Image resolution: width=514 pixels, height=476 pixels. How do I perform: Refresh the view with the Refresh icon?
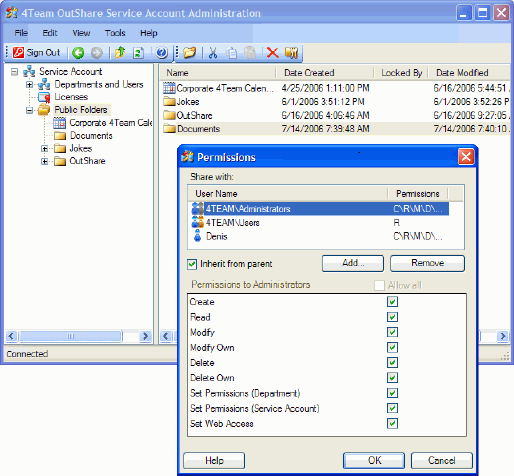(138, 53)
